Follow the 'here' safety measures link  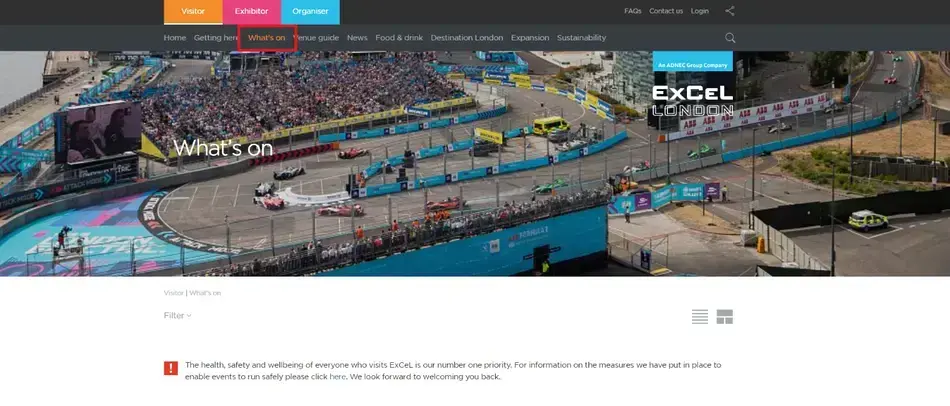(337, 376)
